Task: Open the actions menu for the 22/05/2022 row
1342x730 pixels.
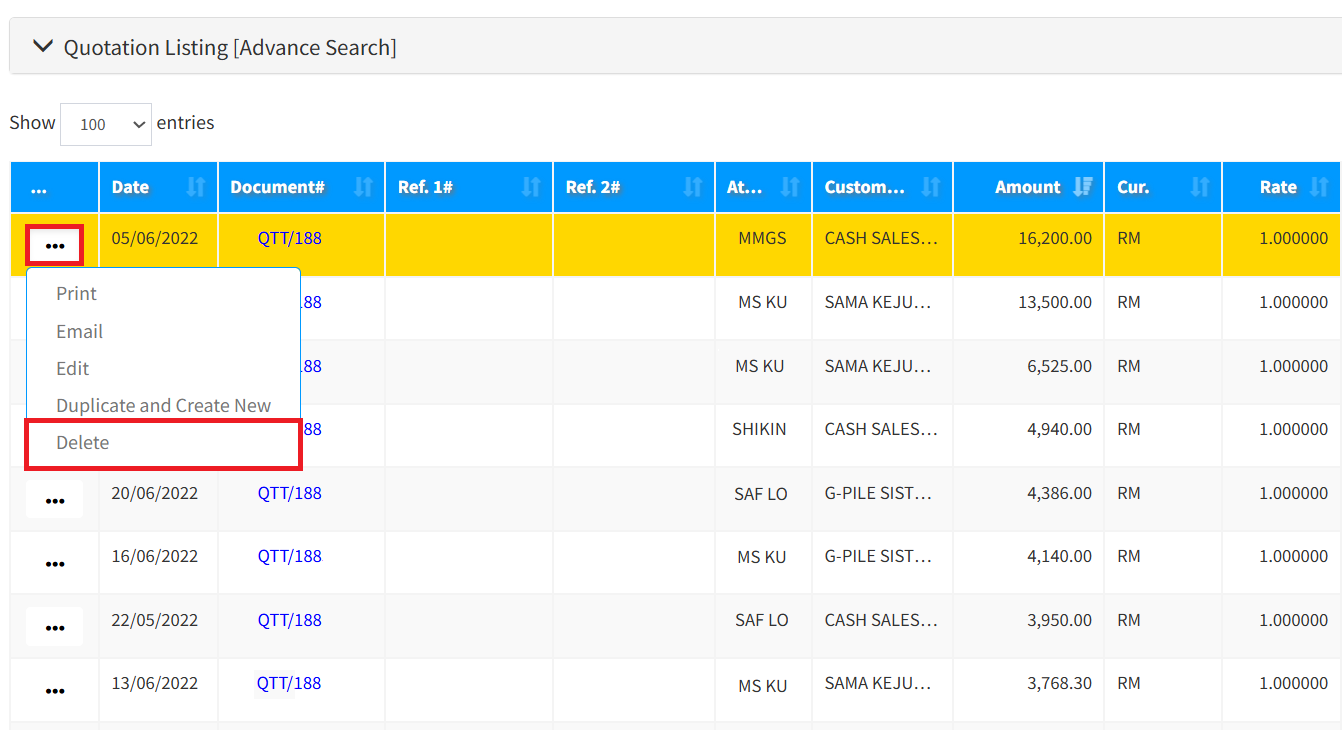Action: click(x=55, y=627)
